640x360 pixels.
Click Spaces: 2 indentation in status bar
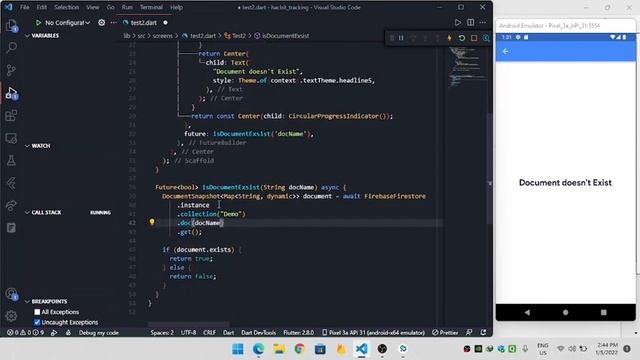(x=162, y=333)
